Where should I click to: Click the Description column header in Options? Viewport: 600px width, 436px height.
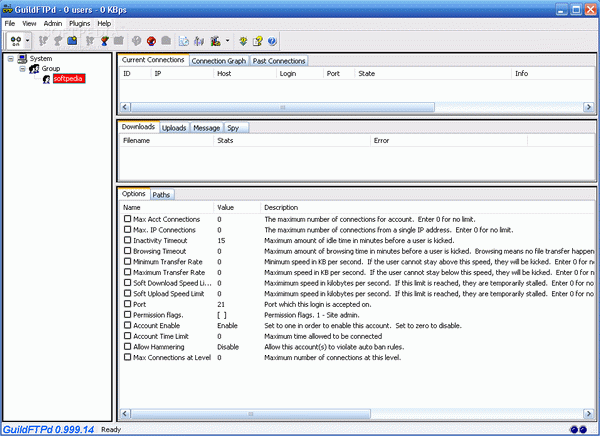[427, 207]
